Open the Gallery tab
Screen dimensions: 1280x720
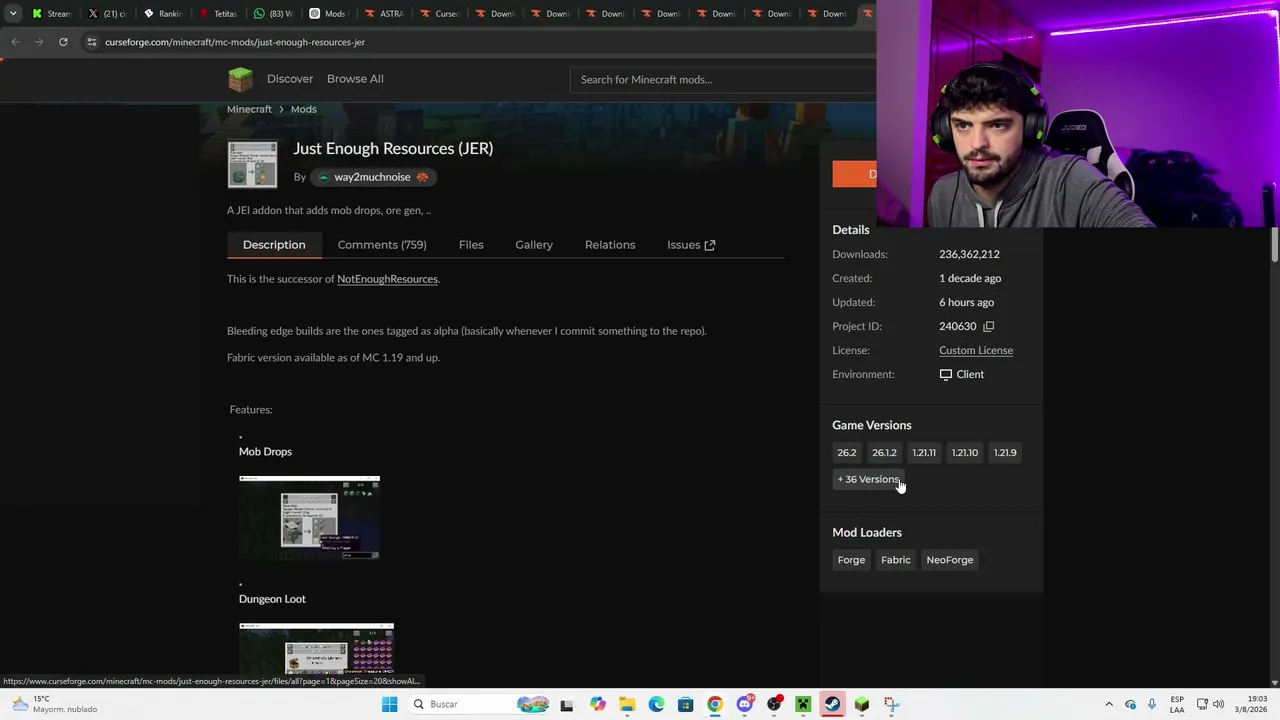534,245
